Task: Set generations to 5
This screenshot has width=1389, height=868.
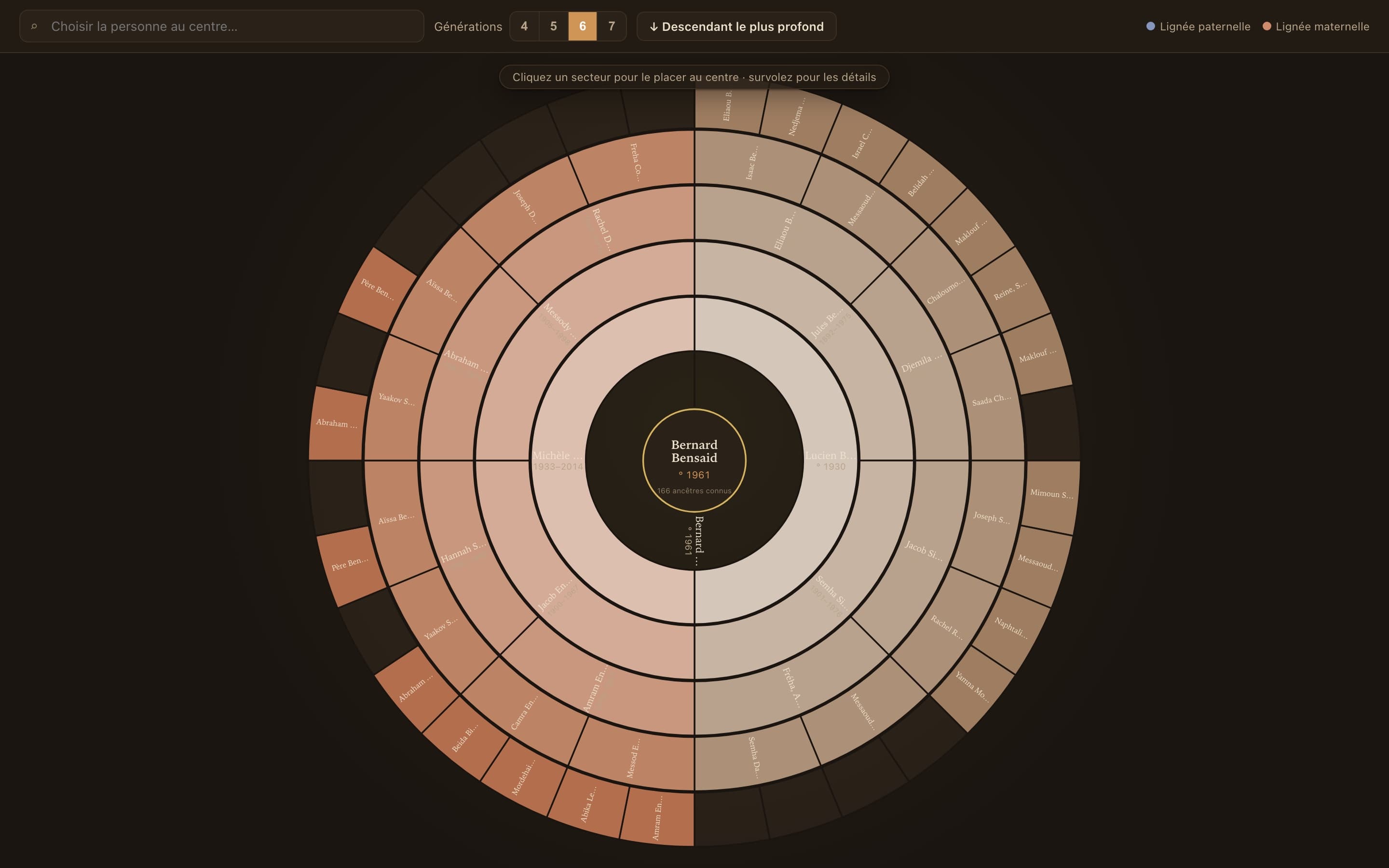Action: pyautogui.click(x=553, y=27)
